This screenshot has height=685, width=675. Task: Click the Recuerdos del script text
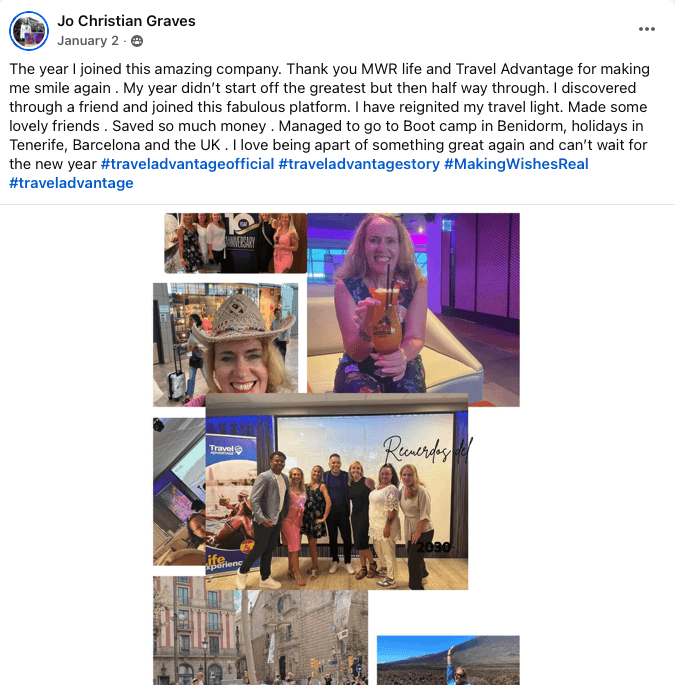click(427, 450)
